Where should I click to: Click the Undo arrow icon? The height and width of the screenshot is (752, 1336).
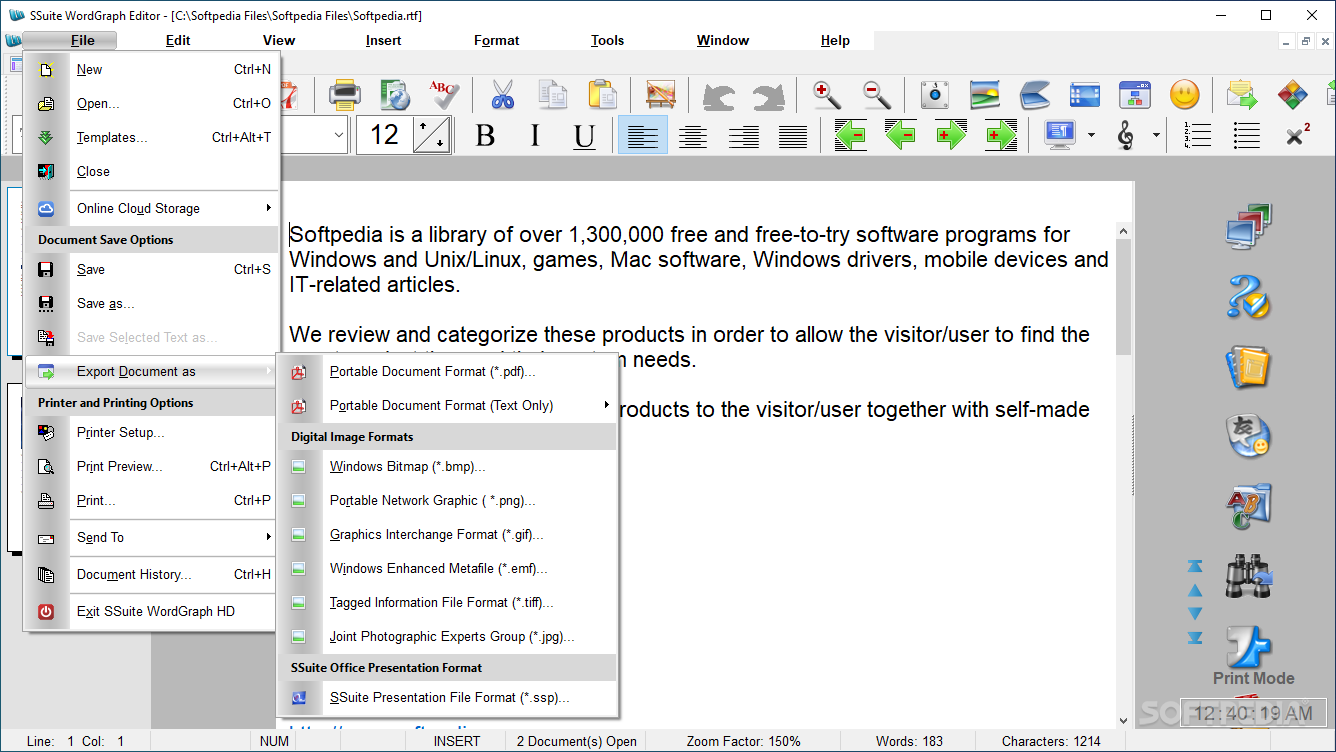click(x=719, y=96)
